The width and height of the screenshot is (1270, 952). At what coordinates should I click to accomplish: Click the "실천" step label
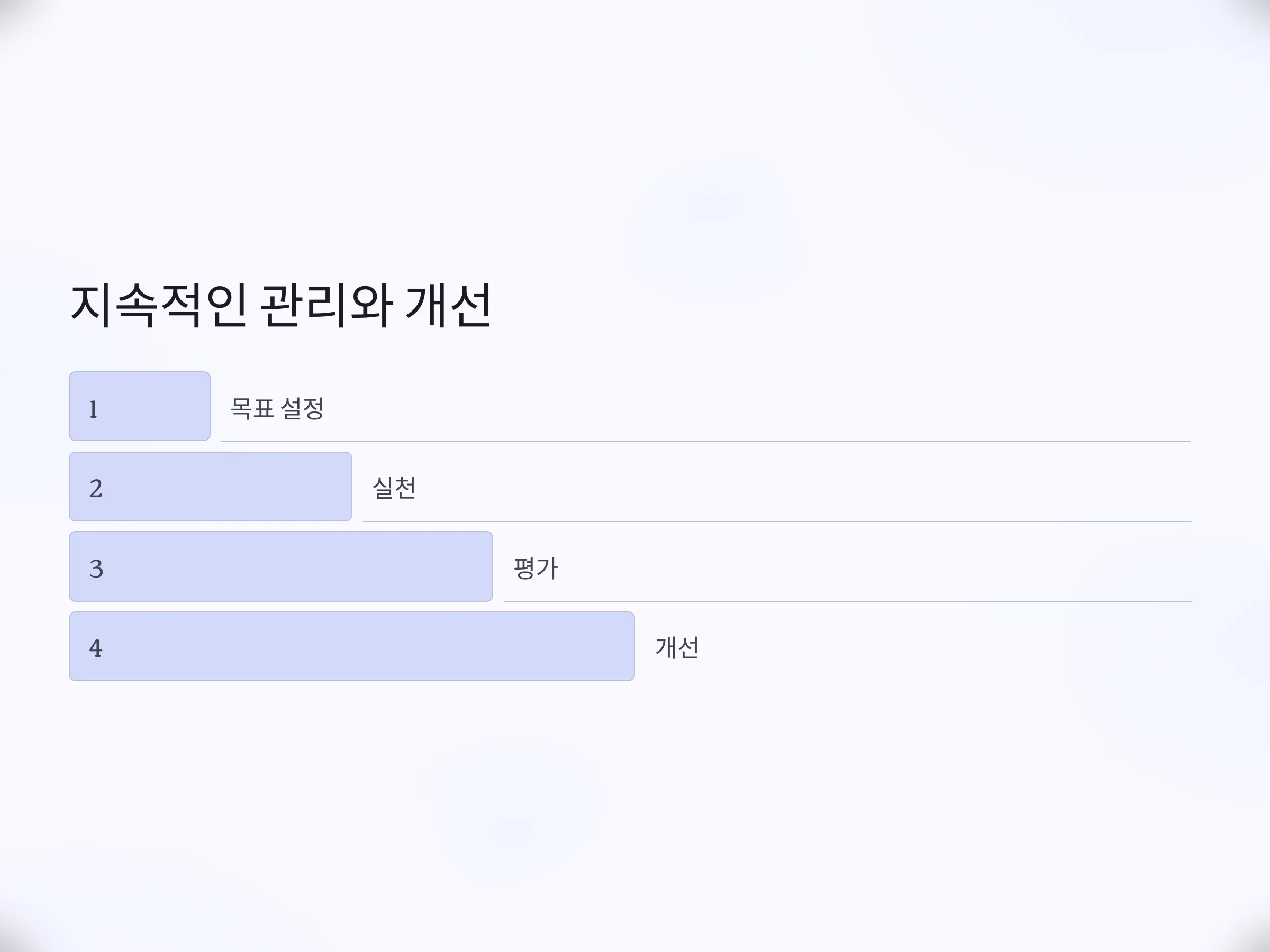pos(394,488)
